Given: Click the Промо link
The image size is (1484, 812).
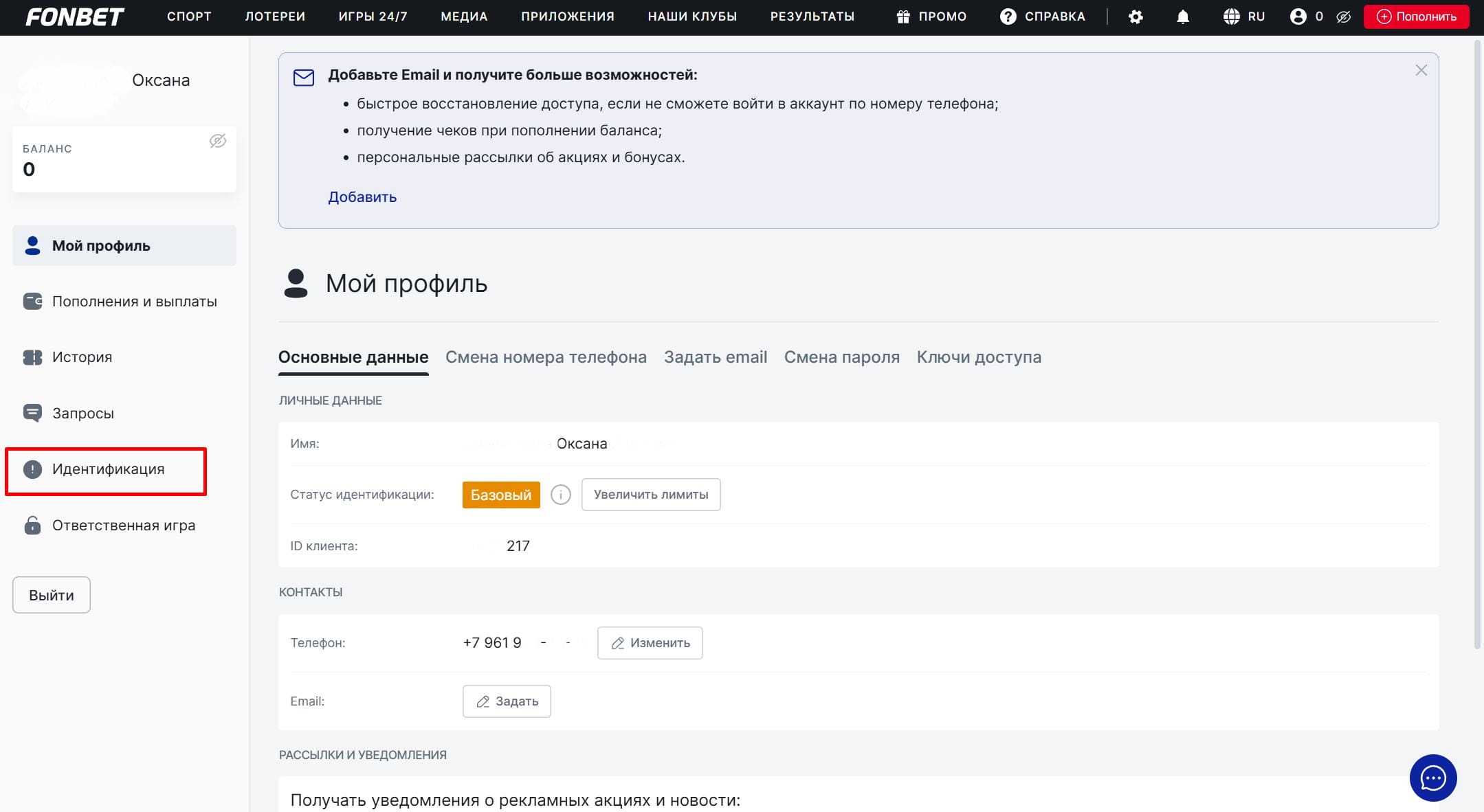Looking at the screenshot, I should (x=942, y=16).
